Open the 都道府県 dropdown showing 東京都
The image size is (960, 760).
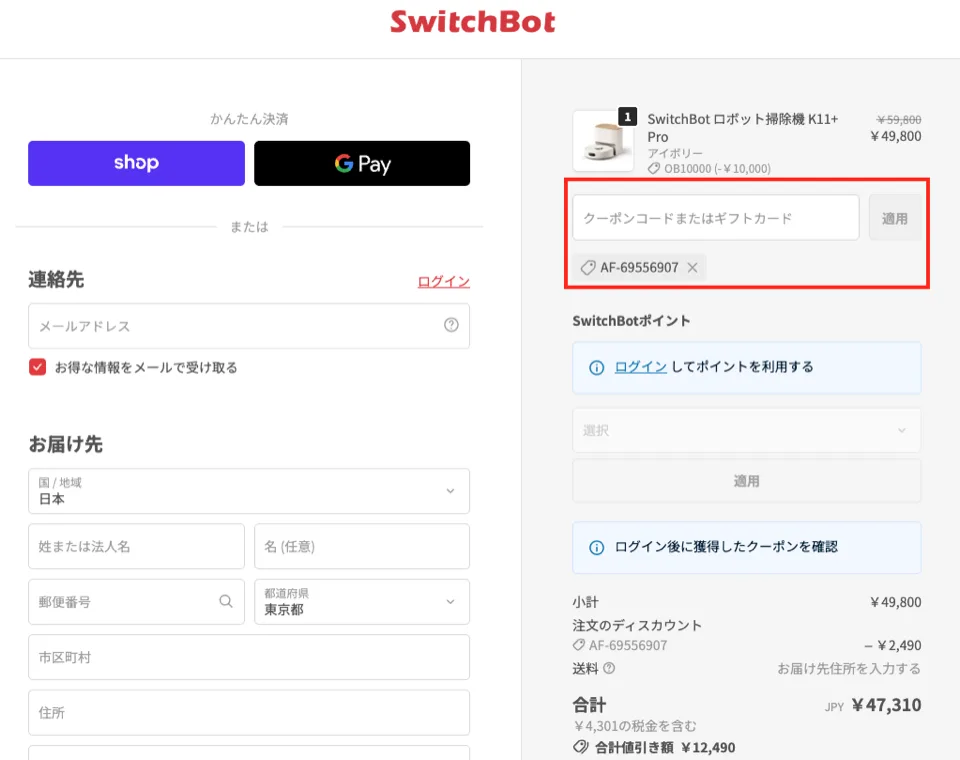pos(362,602)
